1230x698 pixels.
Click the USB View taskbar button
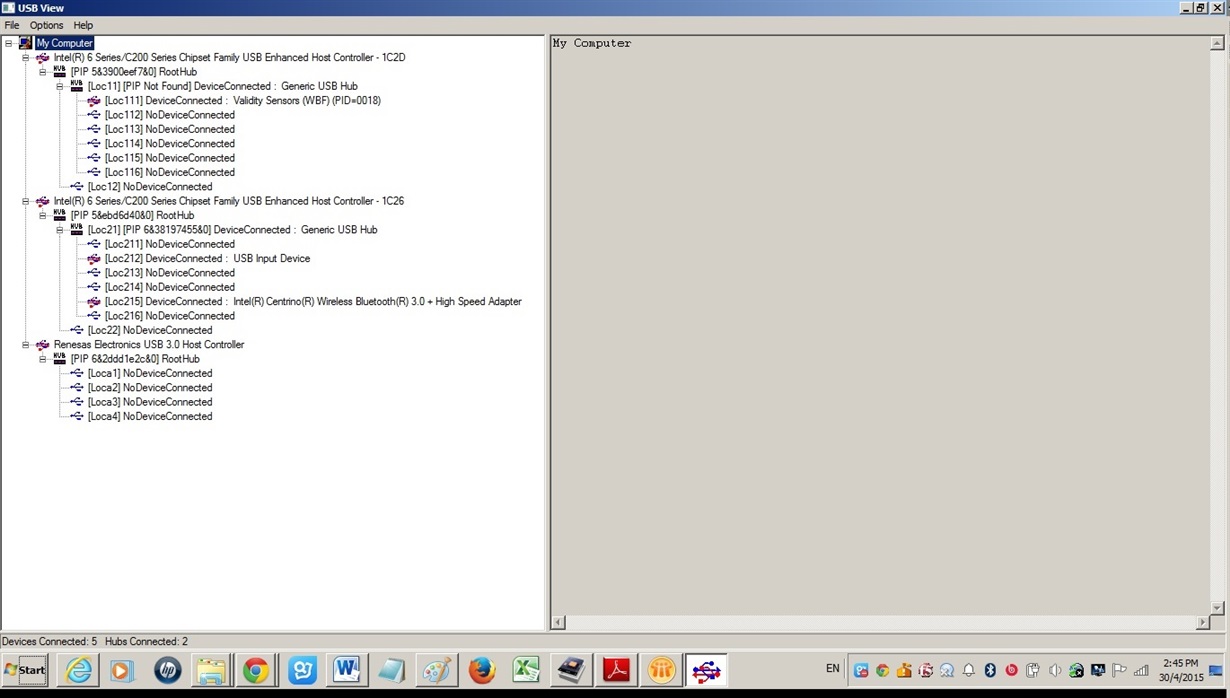point(706,670)
